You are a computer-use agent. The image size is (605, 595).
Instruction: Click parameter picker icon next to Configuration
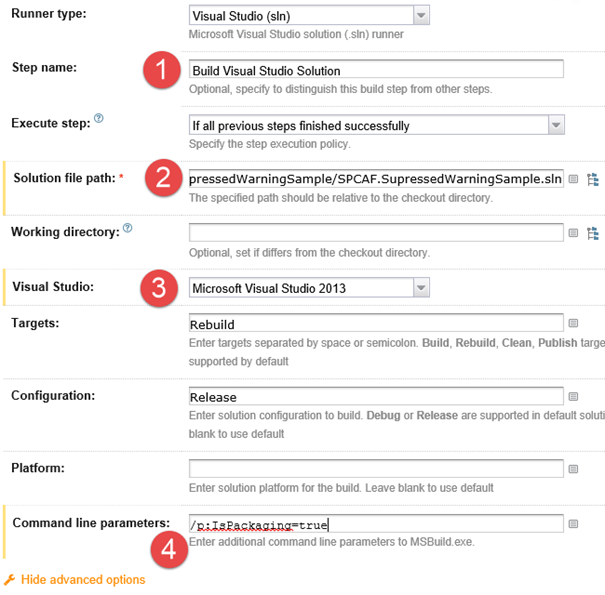[574, 397]
